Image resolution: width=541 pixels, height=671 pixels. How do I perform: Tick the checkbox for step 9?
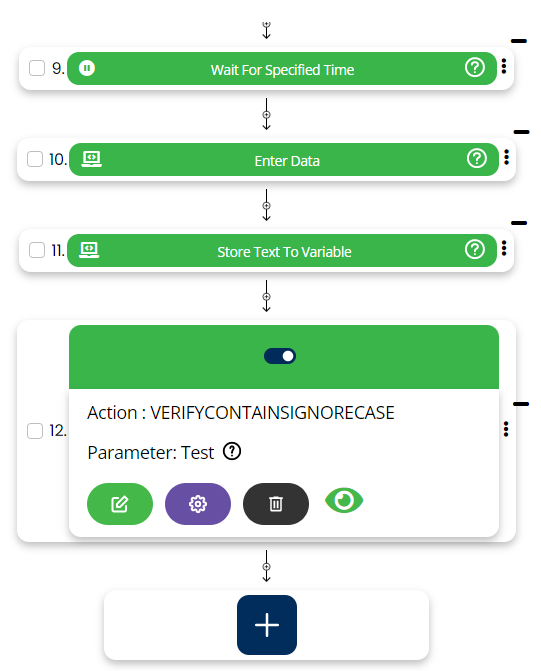37,68
